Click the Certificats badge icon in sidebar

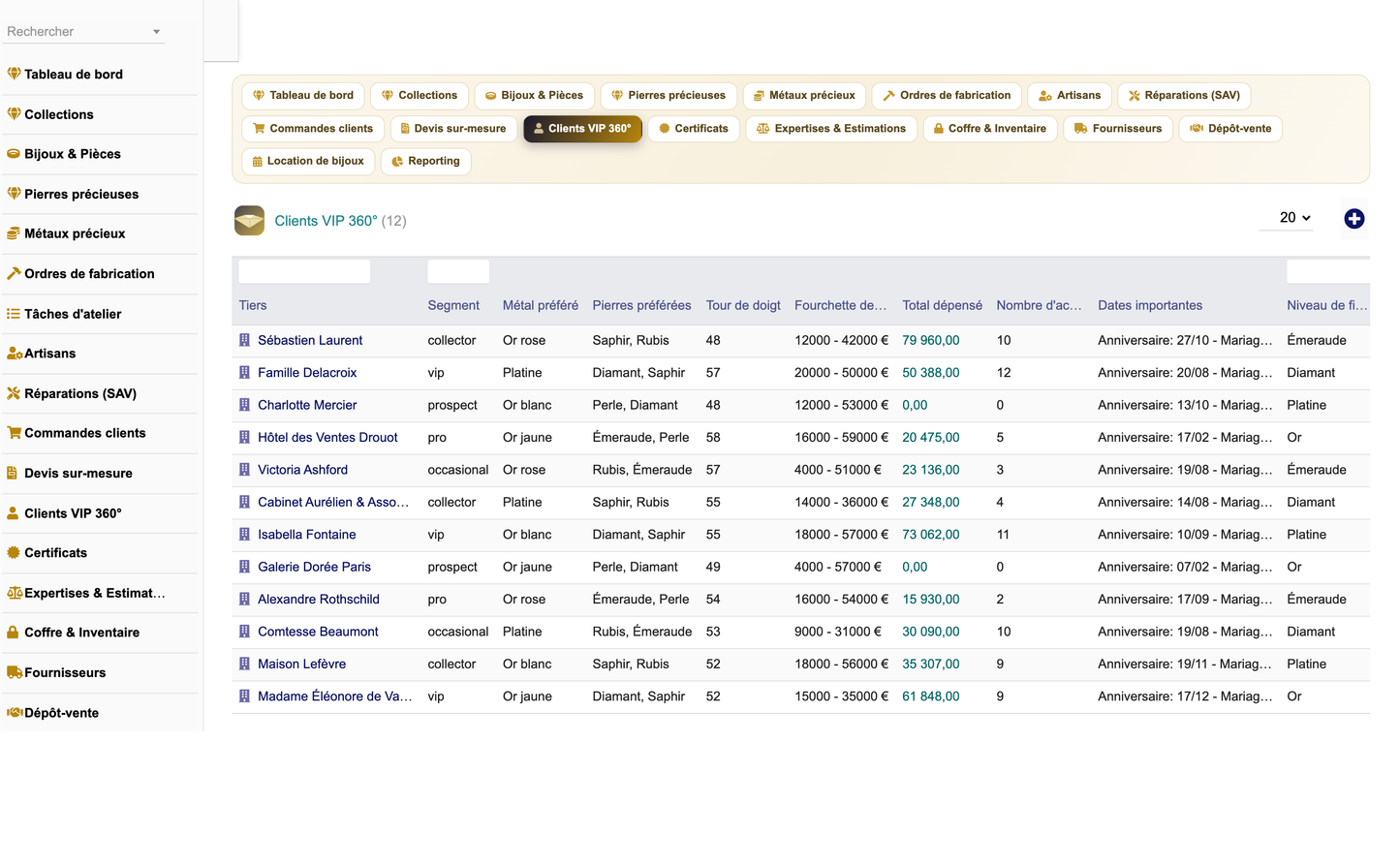14,552
